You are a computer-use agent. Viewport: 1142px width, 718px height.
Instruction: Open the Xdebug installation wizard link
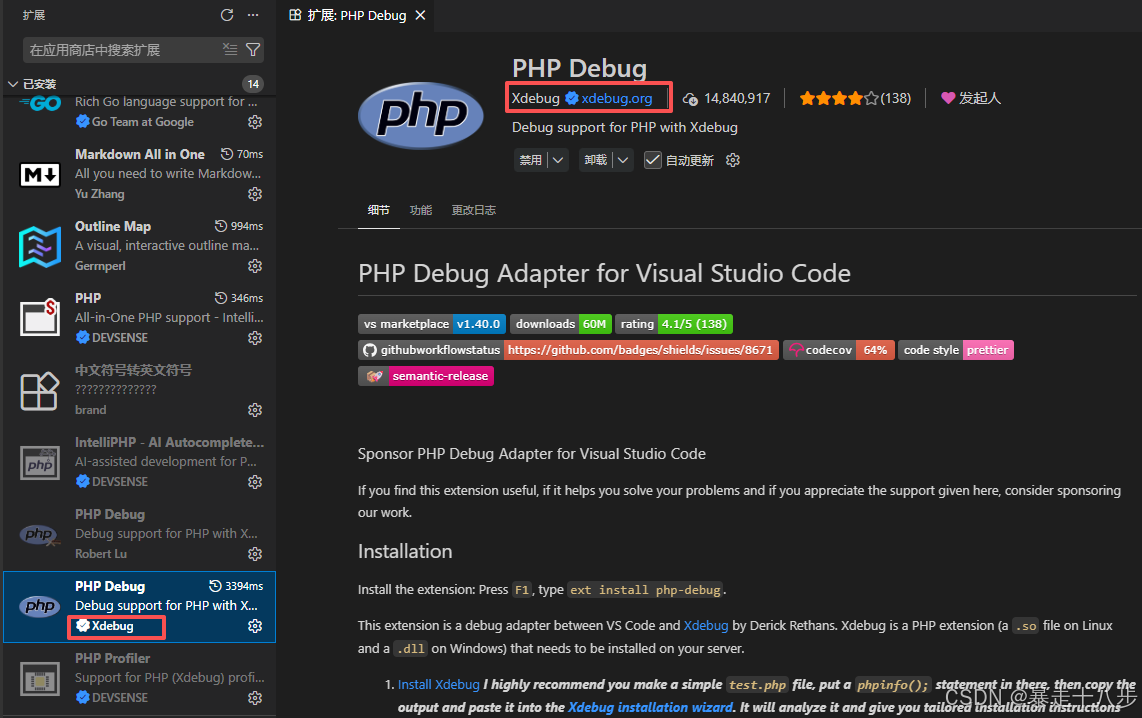tap(650, 707)
